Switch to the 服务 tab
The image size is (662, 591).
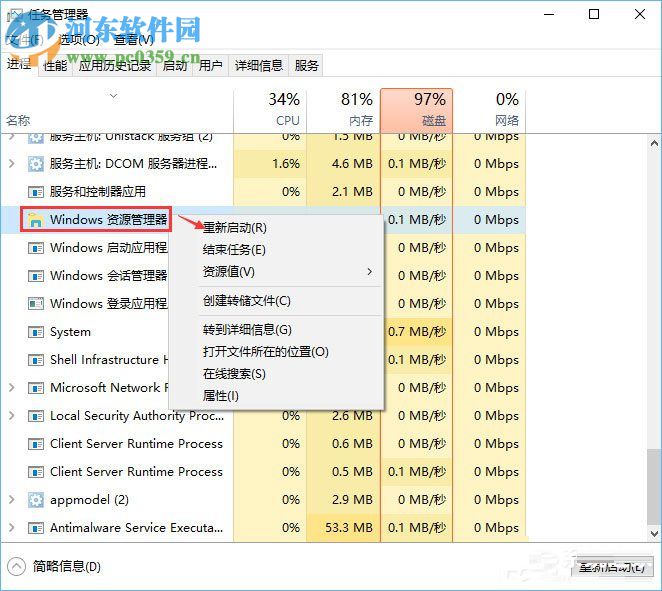(x=306, y=65)
